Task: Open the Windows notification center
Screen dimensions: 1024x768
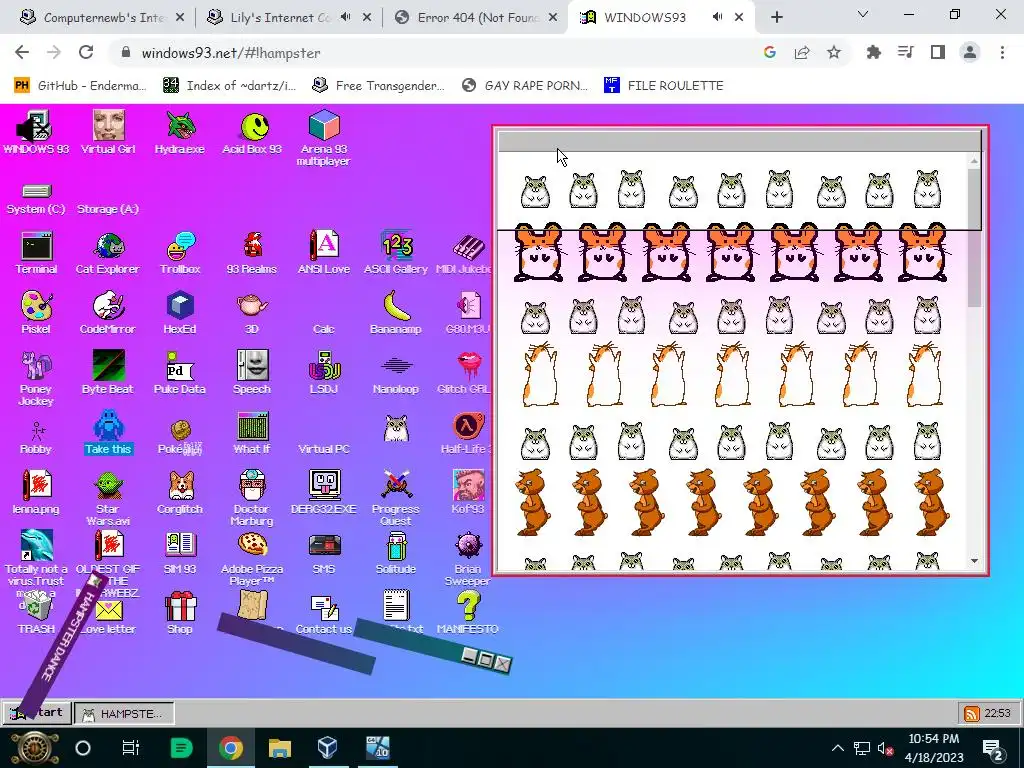Action: tap(993, 748)
